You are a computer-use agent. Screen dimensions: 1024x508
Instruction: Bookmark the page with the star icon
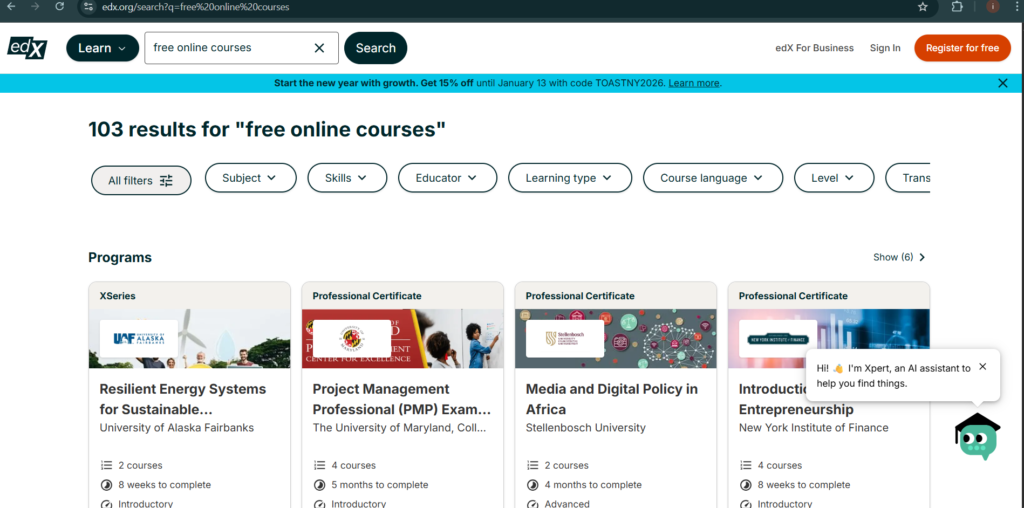[x=923, y=7]
